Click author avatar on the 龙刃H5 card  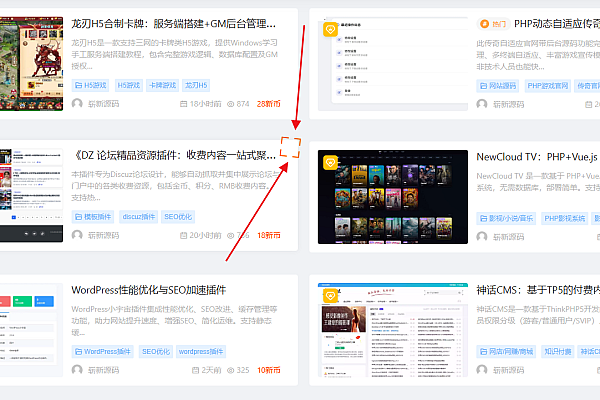point(77,104)
